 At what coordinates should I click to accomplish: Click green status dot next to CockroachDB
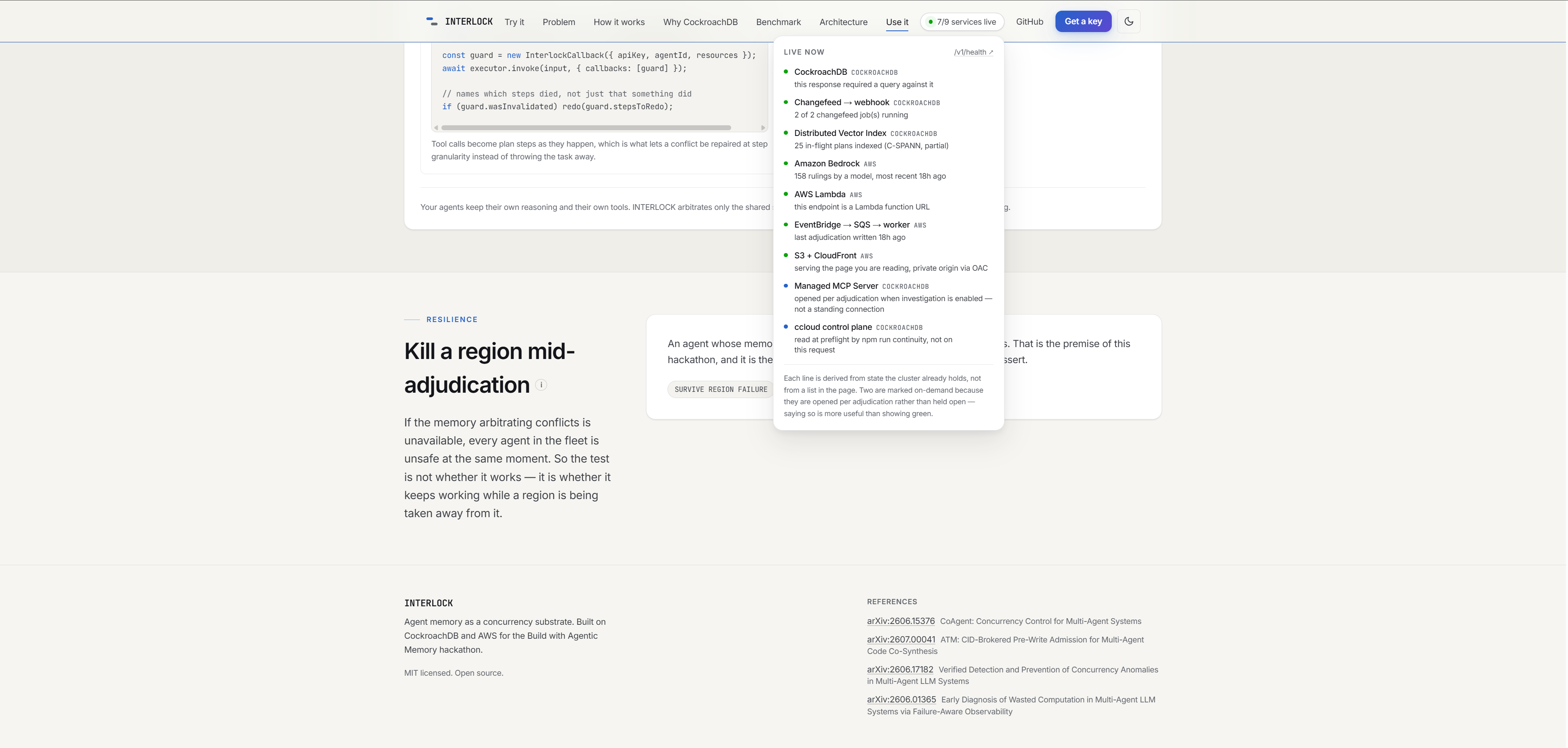tap(786, 72)
